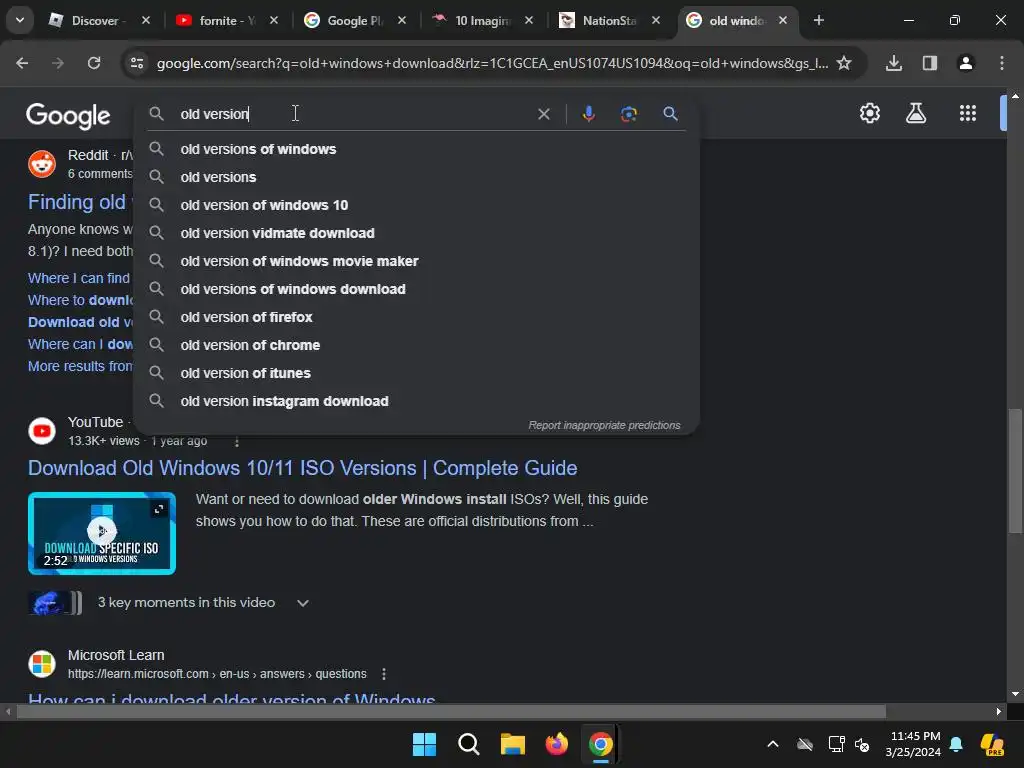Open File Explorer from taskbar
This screenshot has width=1024, height=768.
pyautogui.click(x=513, y=744)
